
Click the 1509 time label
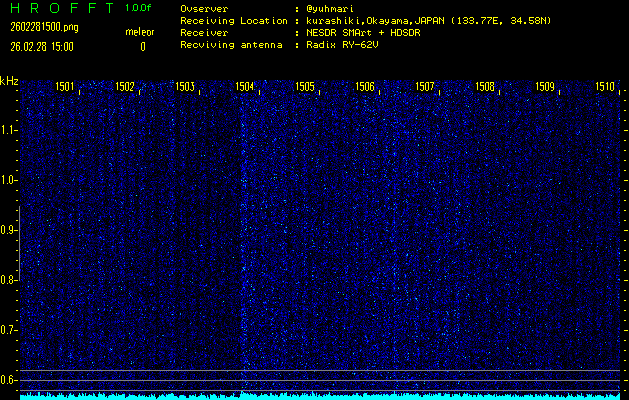(545, 87)
